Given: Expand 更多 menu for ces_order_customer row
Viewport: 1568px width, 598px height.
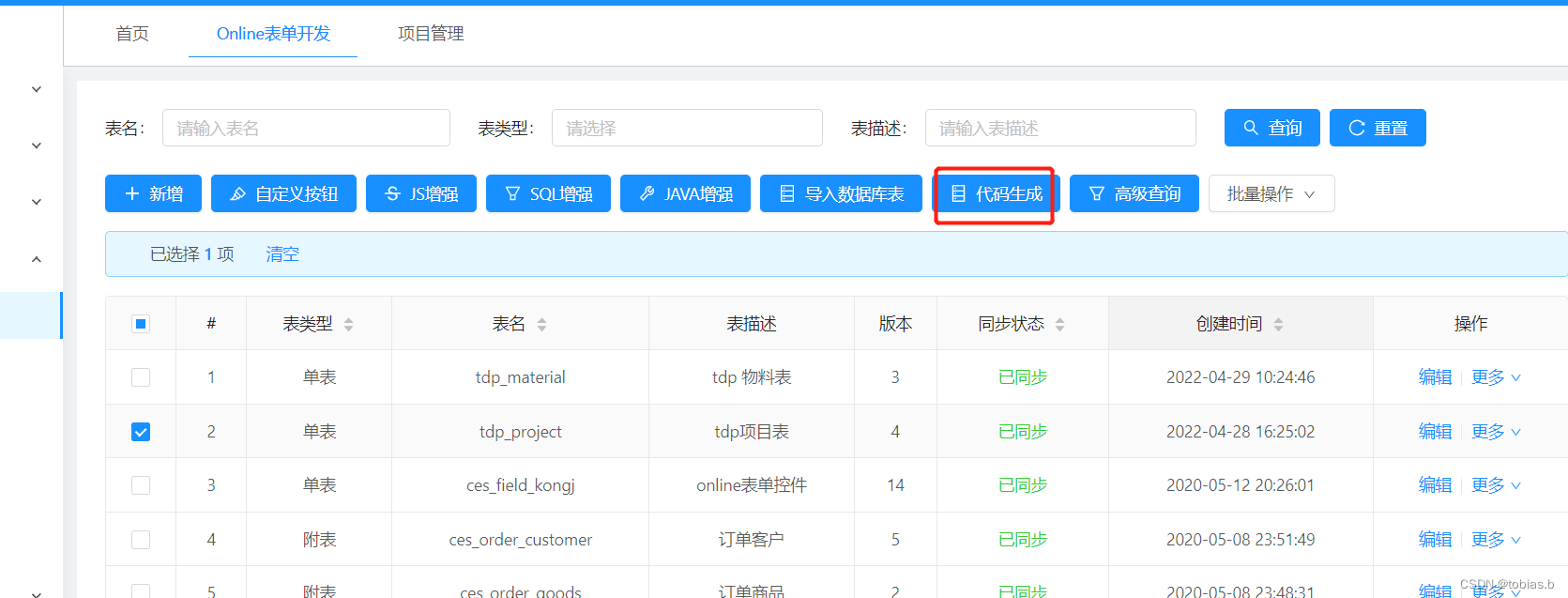Looking at the screenshot, I should [1496, 540].
